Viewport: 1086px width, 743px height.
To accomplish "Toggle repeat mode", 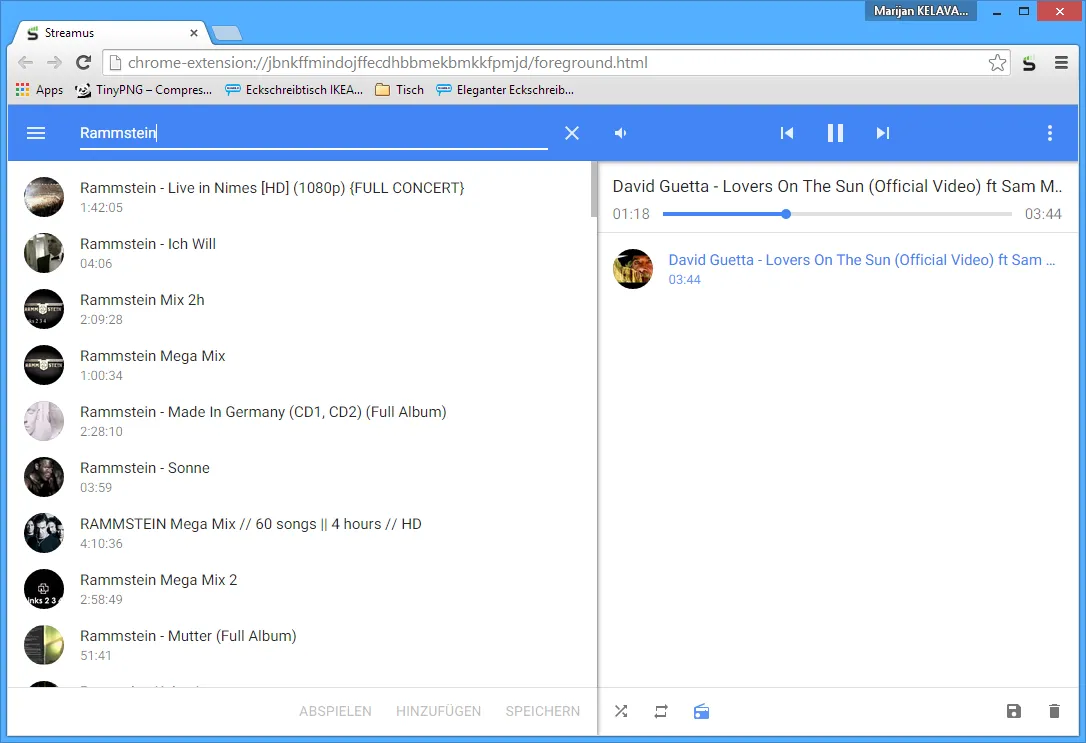I will point(661,711).
